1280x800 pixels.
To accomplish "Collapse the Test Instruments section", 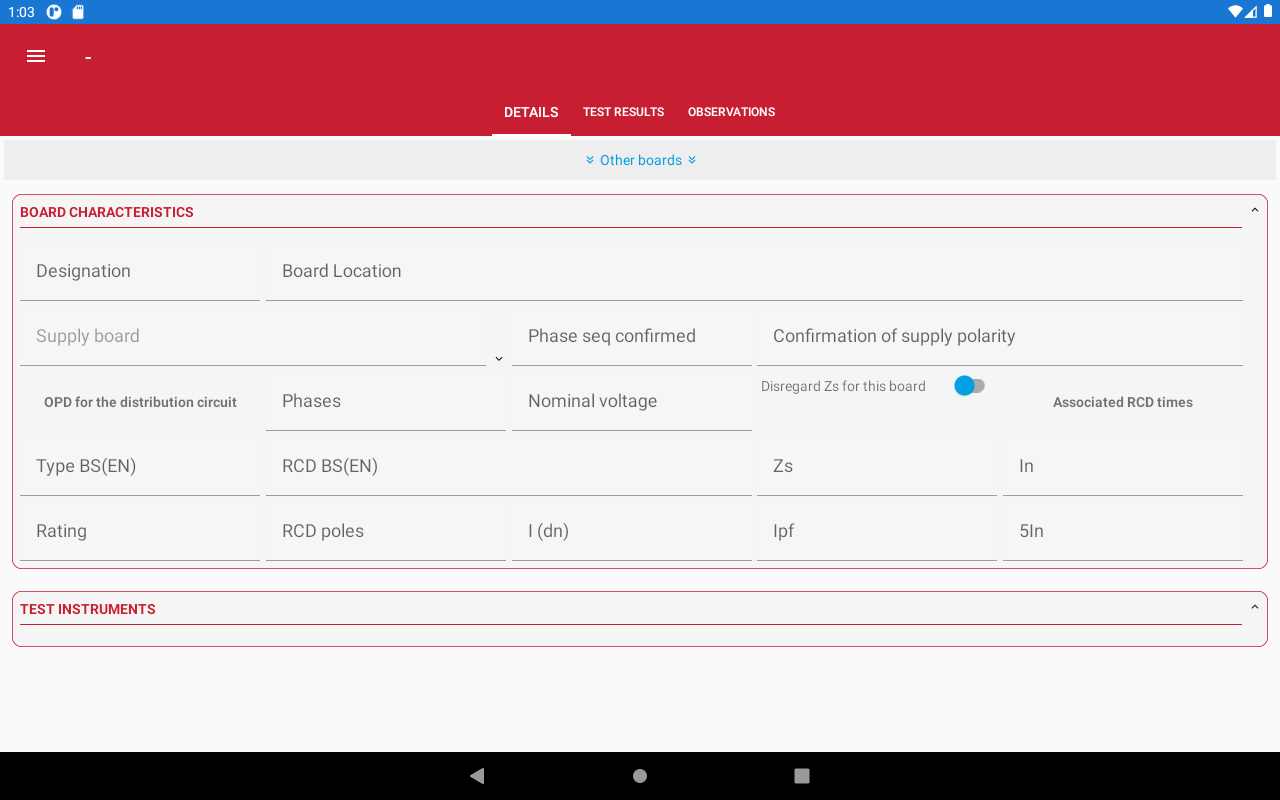I will (1254, 608).
